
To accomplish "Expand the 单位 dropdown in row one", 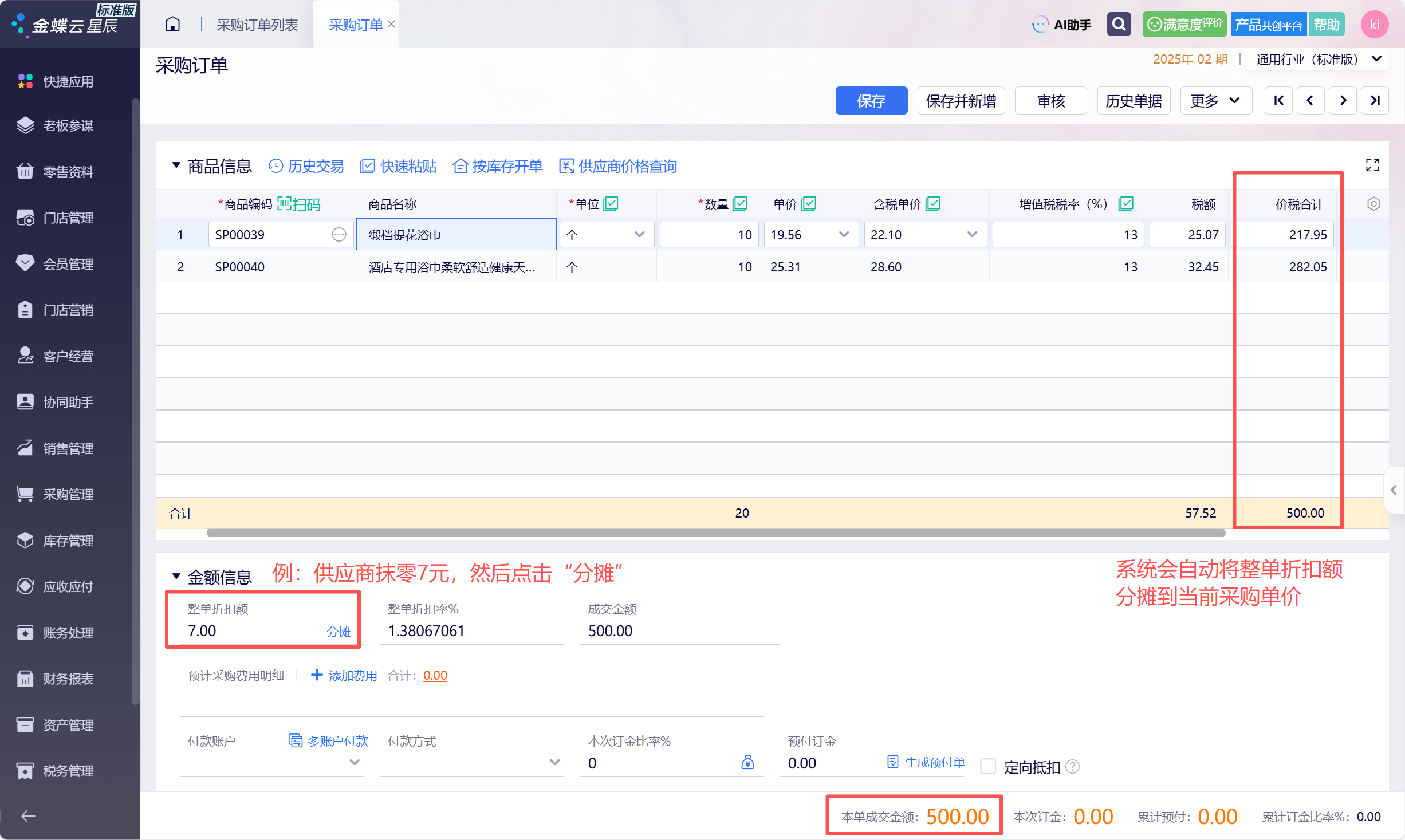I will 639,235.
